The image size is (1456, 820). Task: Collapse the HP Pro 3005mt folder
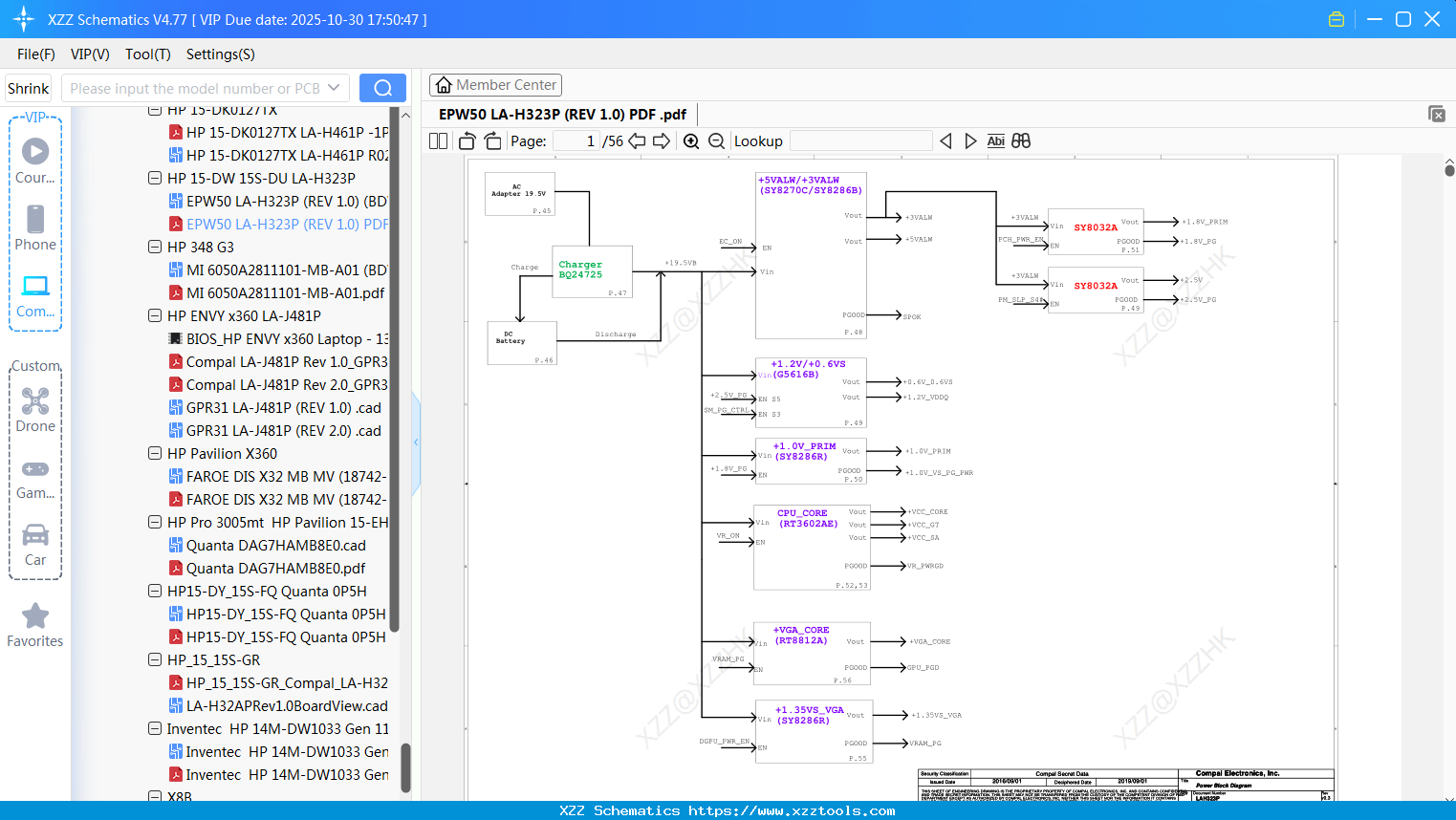[155, 522]
